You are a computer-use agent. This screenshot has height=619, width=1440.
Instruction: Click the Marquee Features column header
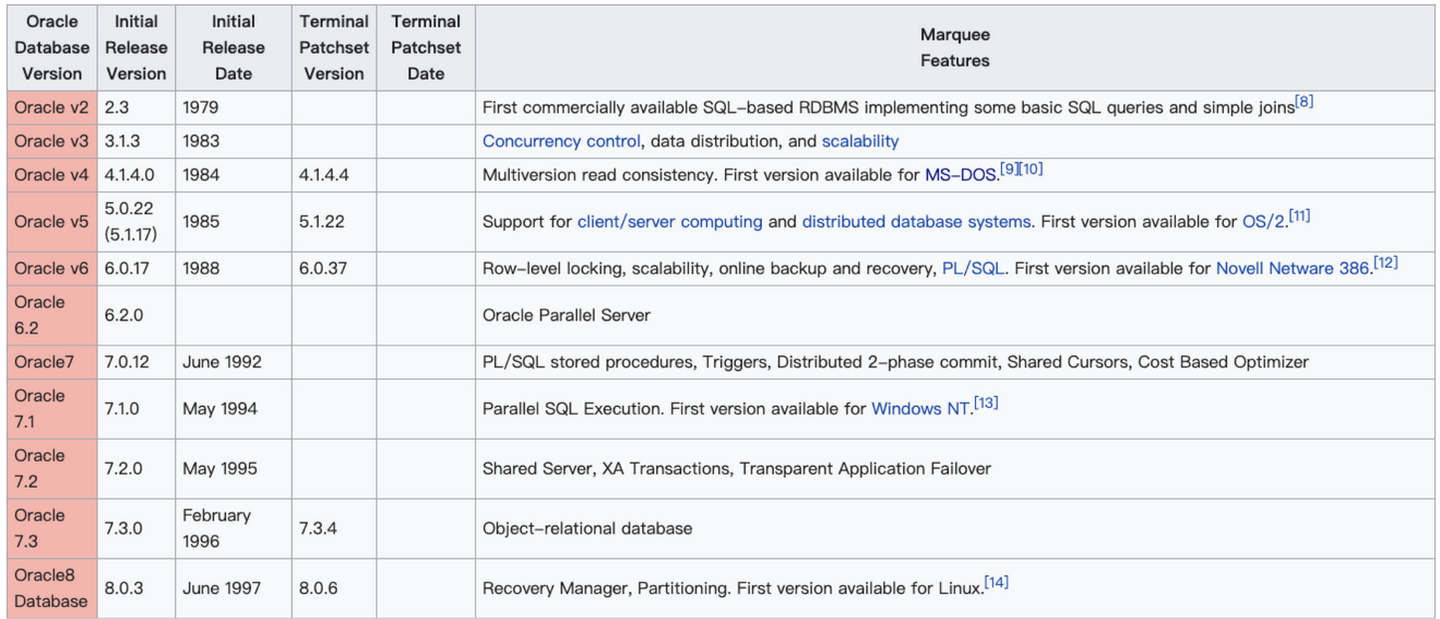954,48
